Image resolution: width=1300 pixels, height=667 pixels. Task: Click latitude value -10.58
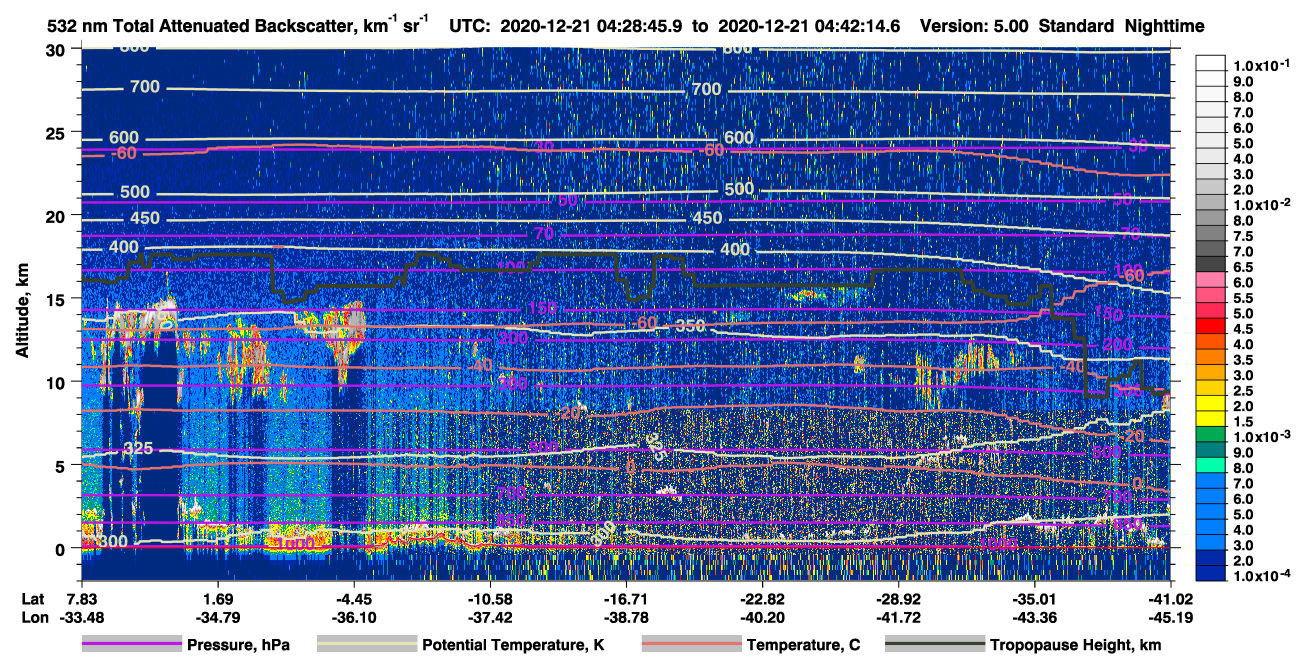click(490, 599)
